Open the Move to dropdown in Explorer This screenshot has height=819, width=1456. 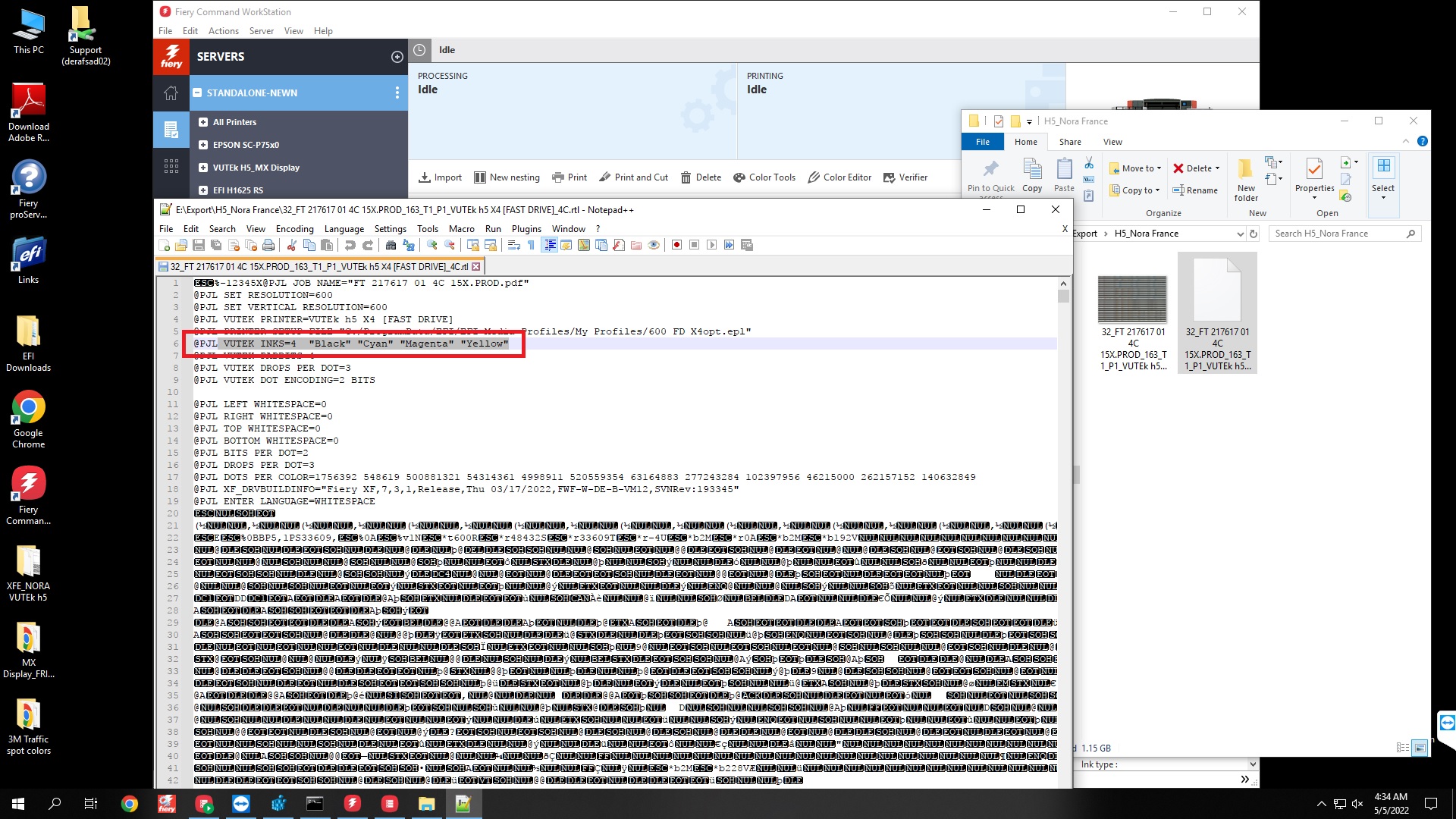pos(1135,168)
